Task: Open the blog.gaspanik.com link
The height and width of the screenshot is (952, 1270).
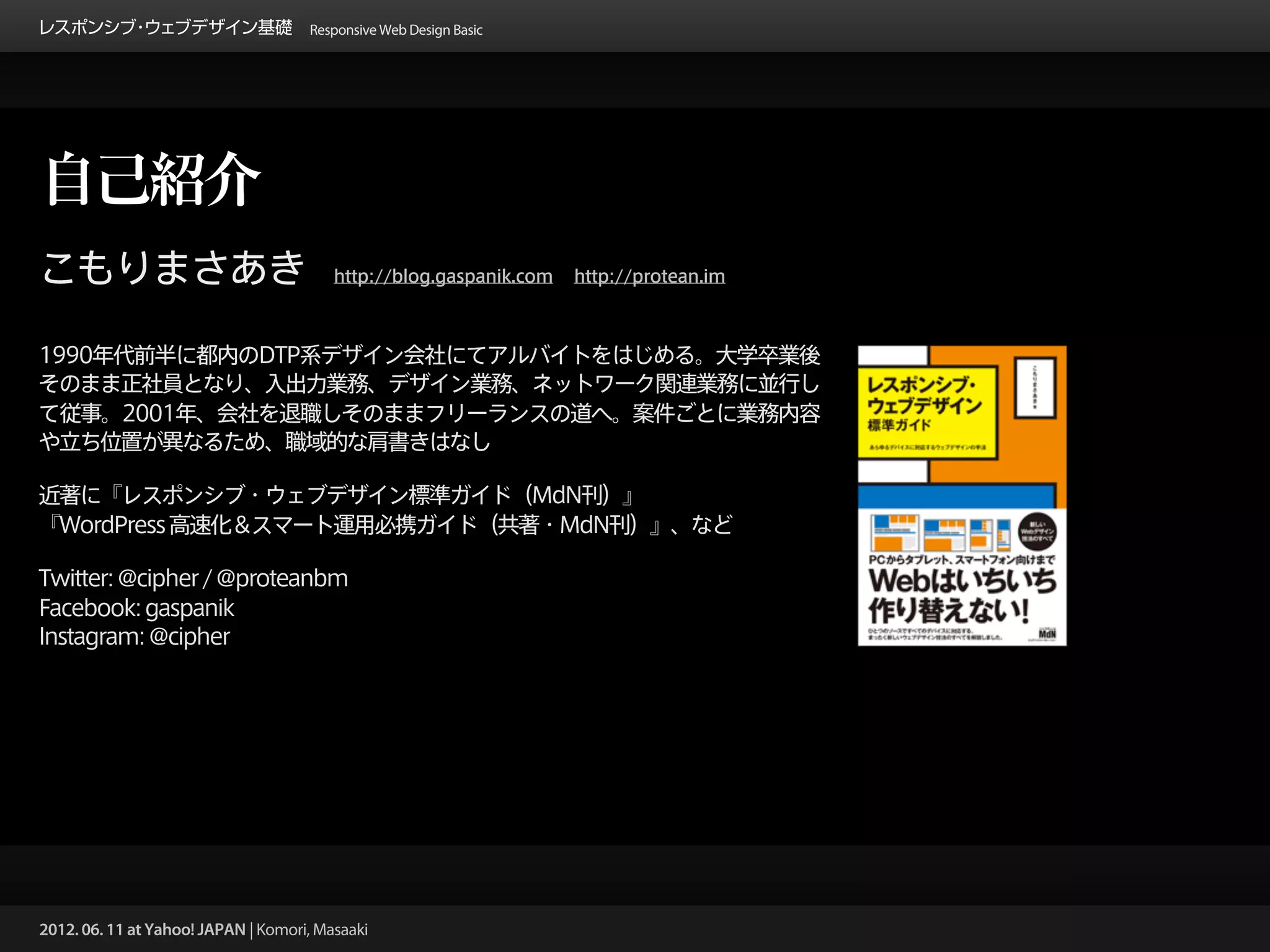Action: [x=443, y=276]
